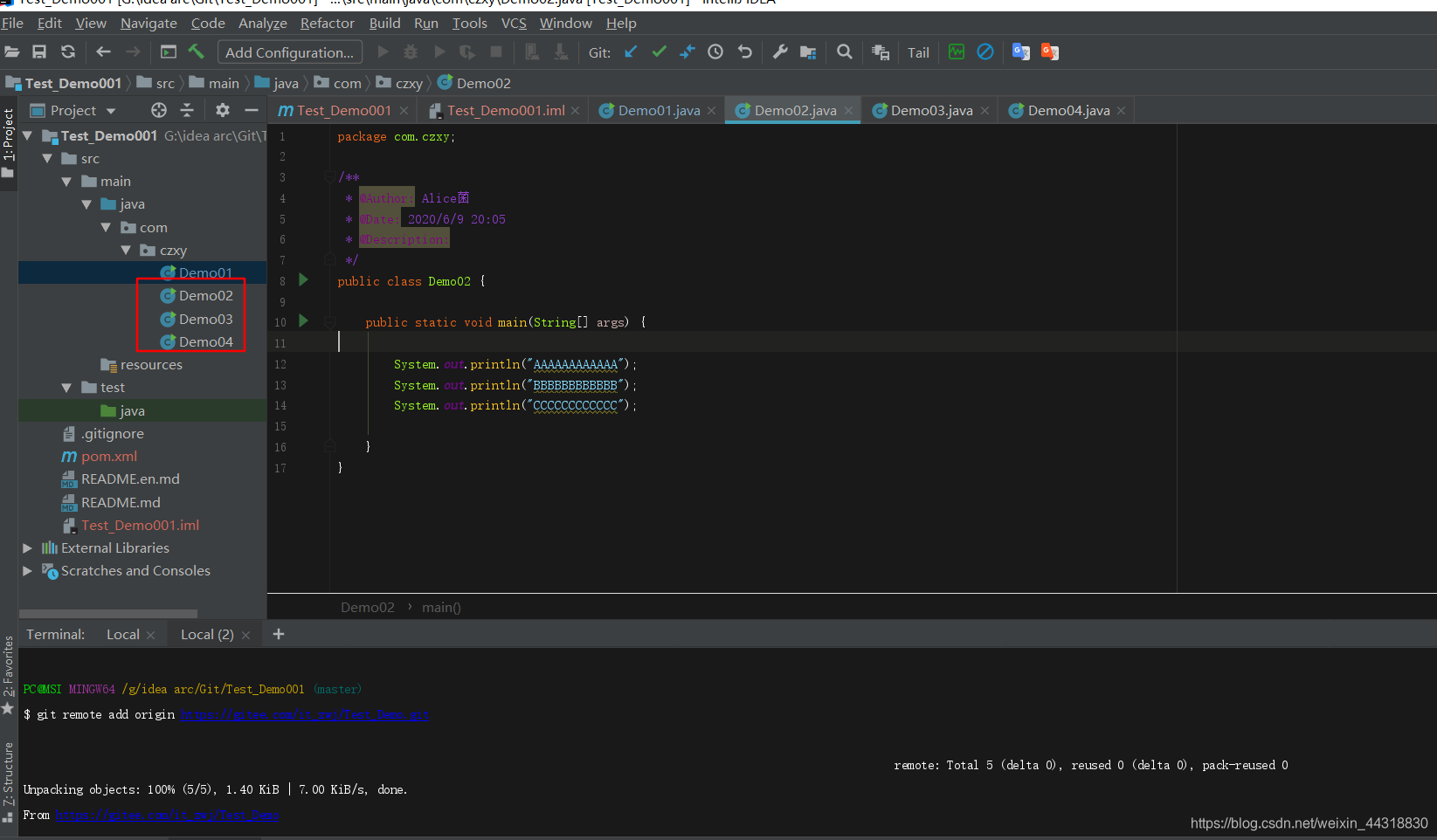The image size is (1437, 840).
Task: Open Search Everywhere magnifier icon
Action: click(x=844, y=52)
